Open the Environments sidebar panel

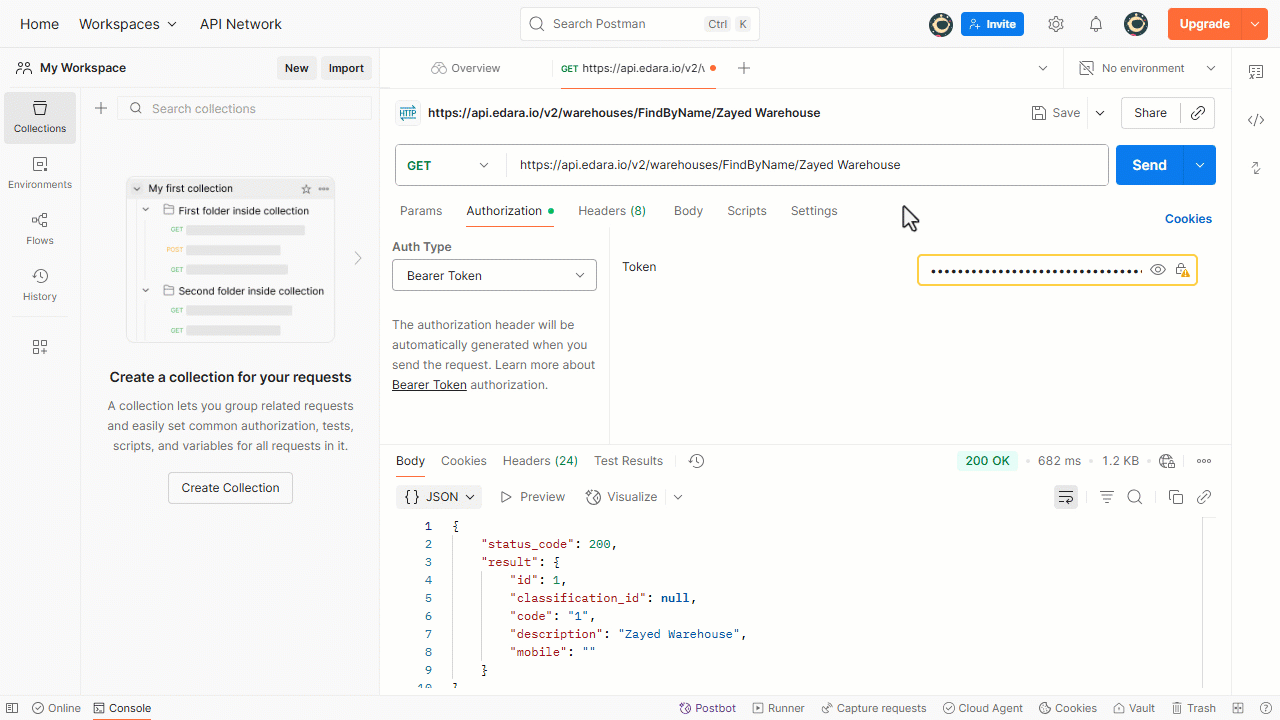(40, 173)
